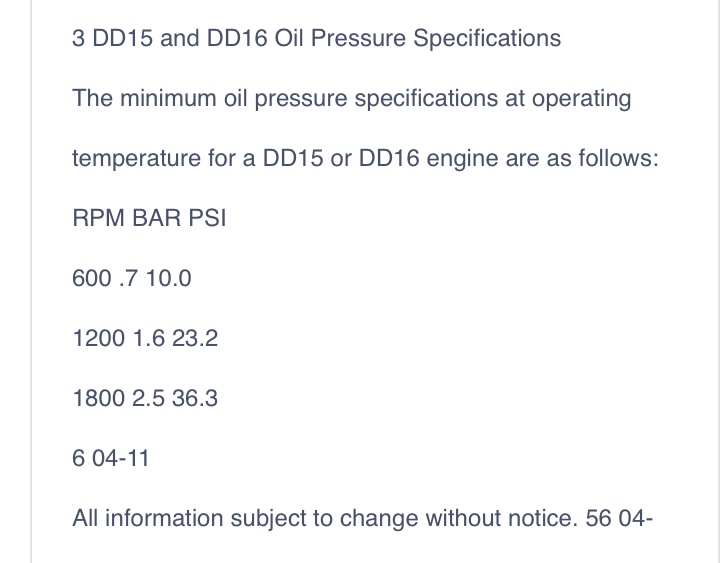The image size is (724, 563).
Task: Click the value 23.2 in the 1200 row
Action: tap(195, 339)
